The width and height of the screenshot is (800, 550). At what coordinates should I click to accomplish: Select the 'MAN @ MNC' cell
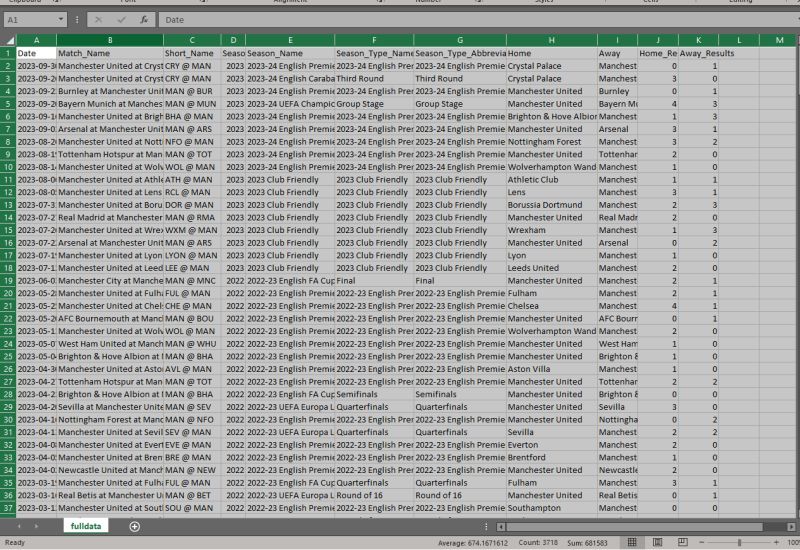click(192, 281)
